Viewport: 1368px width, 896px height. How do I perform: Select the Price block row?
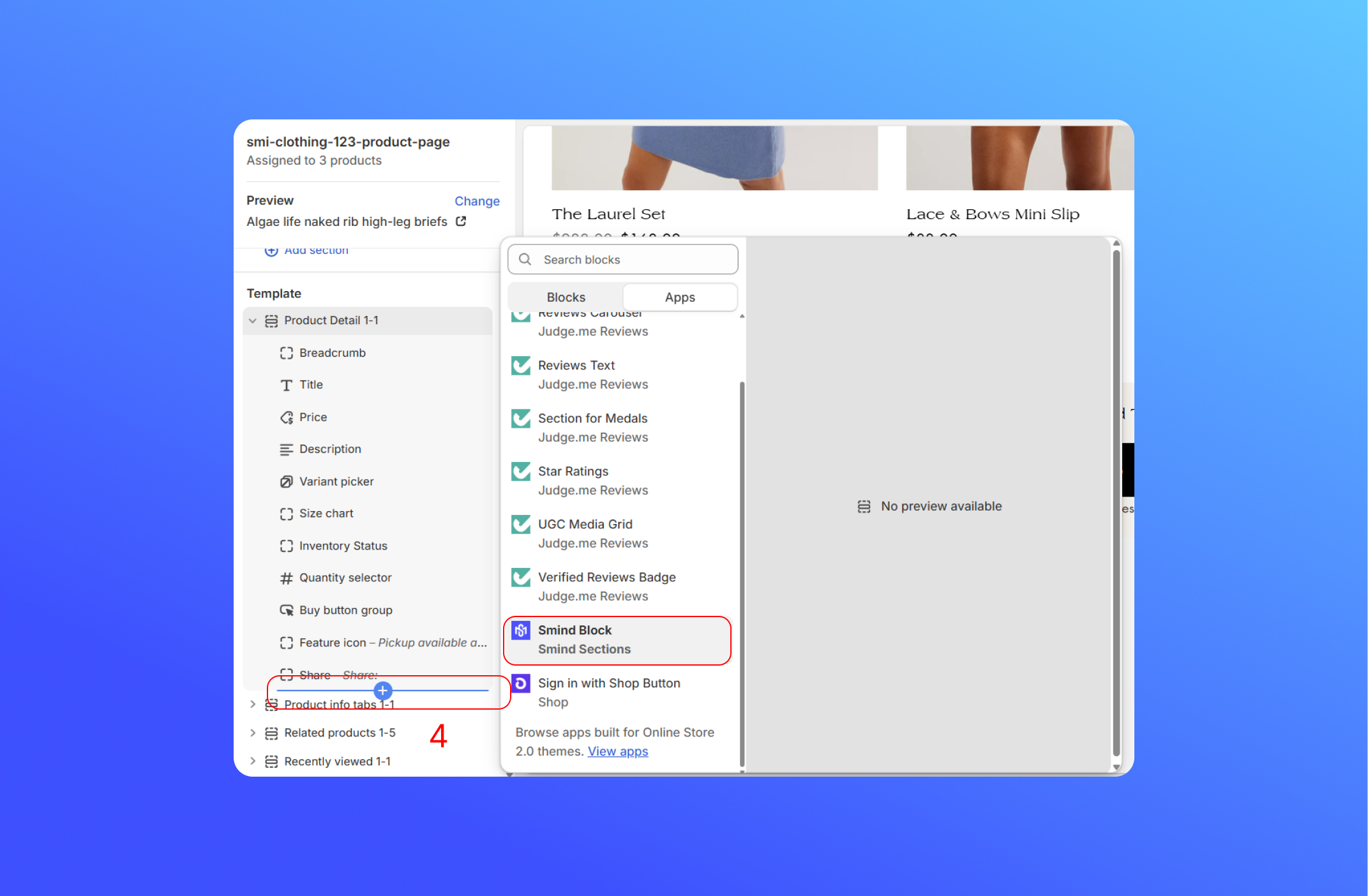[368, 418]
